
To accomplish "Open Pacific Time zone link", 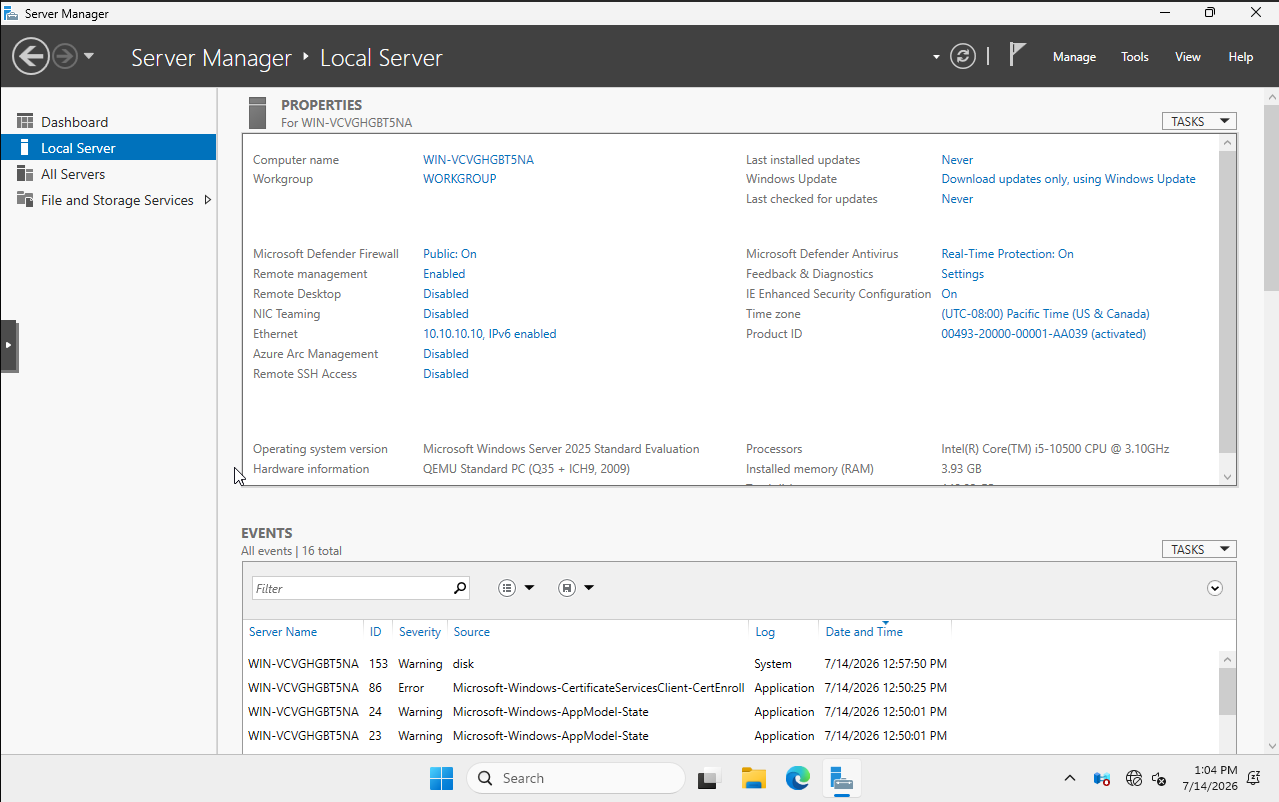I will [x=1045, y=314].
